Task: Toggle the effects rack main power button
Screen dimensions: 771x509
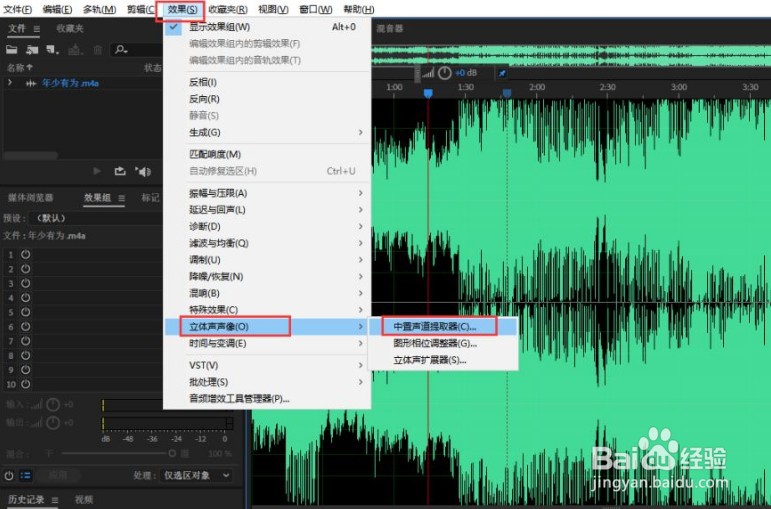Action: coord(9,476)
